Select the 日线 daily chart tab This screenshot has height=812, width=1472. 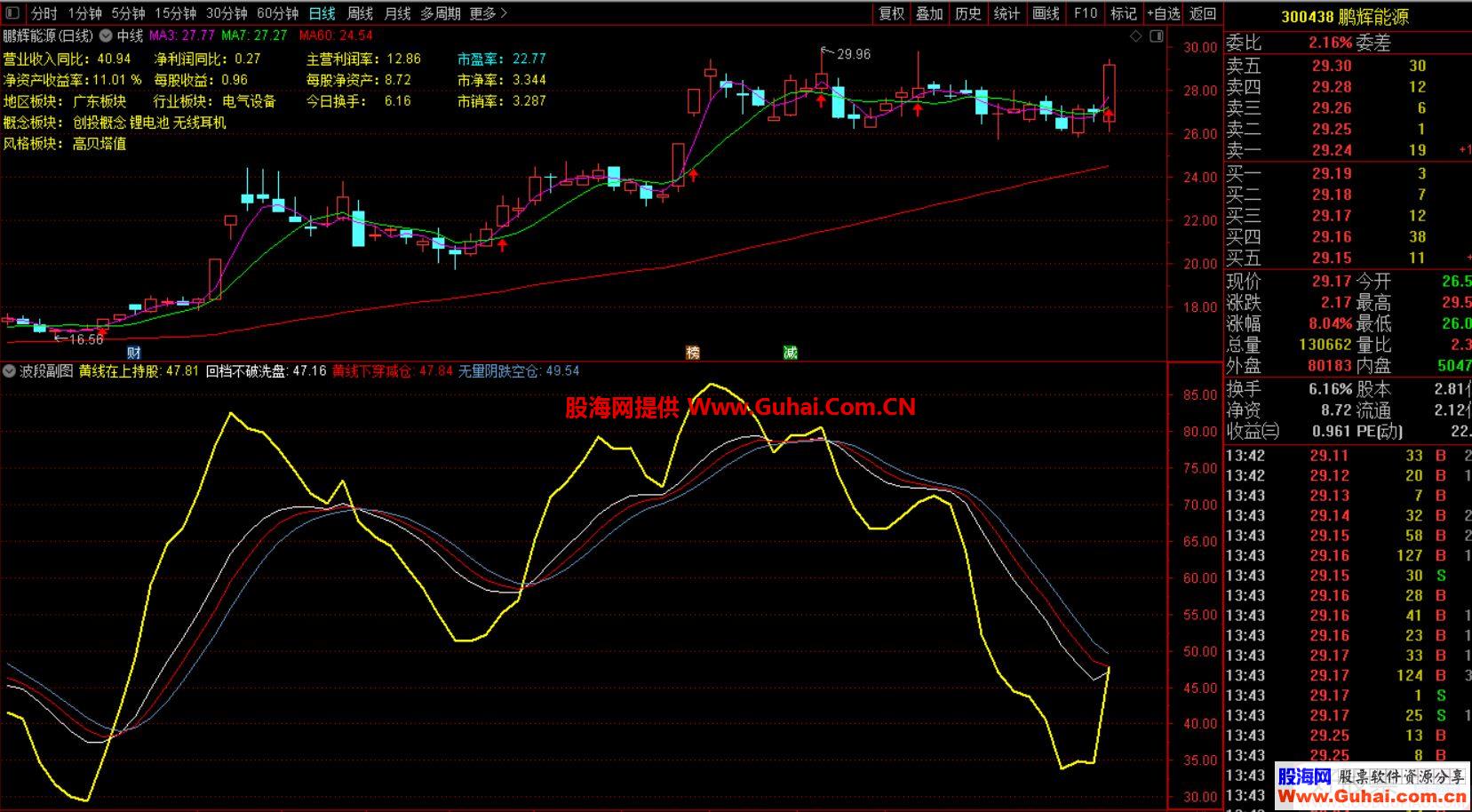322,13
